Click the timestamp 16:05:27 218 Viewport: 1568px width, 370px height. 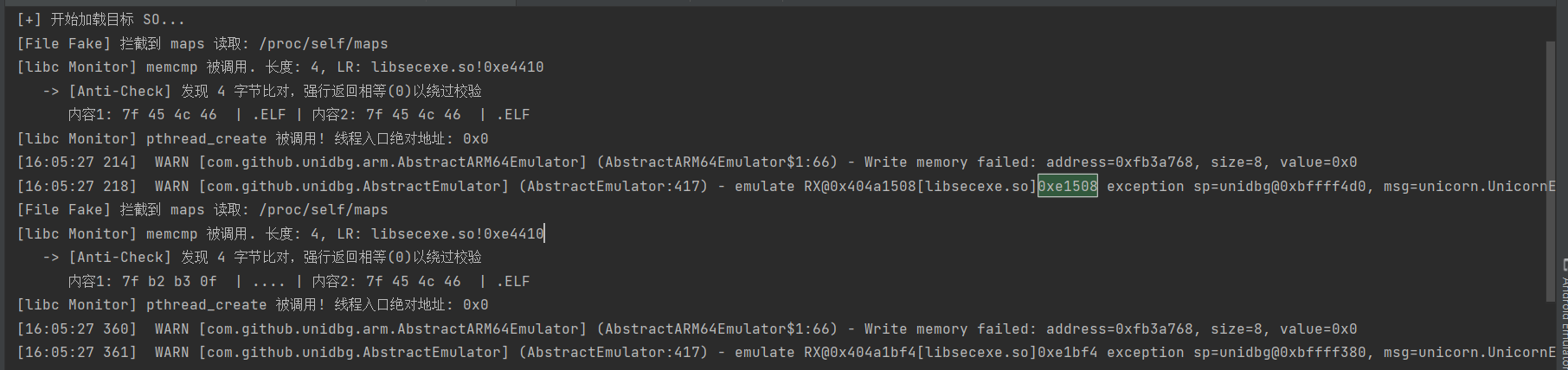tap(77, 186)
